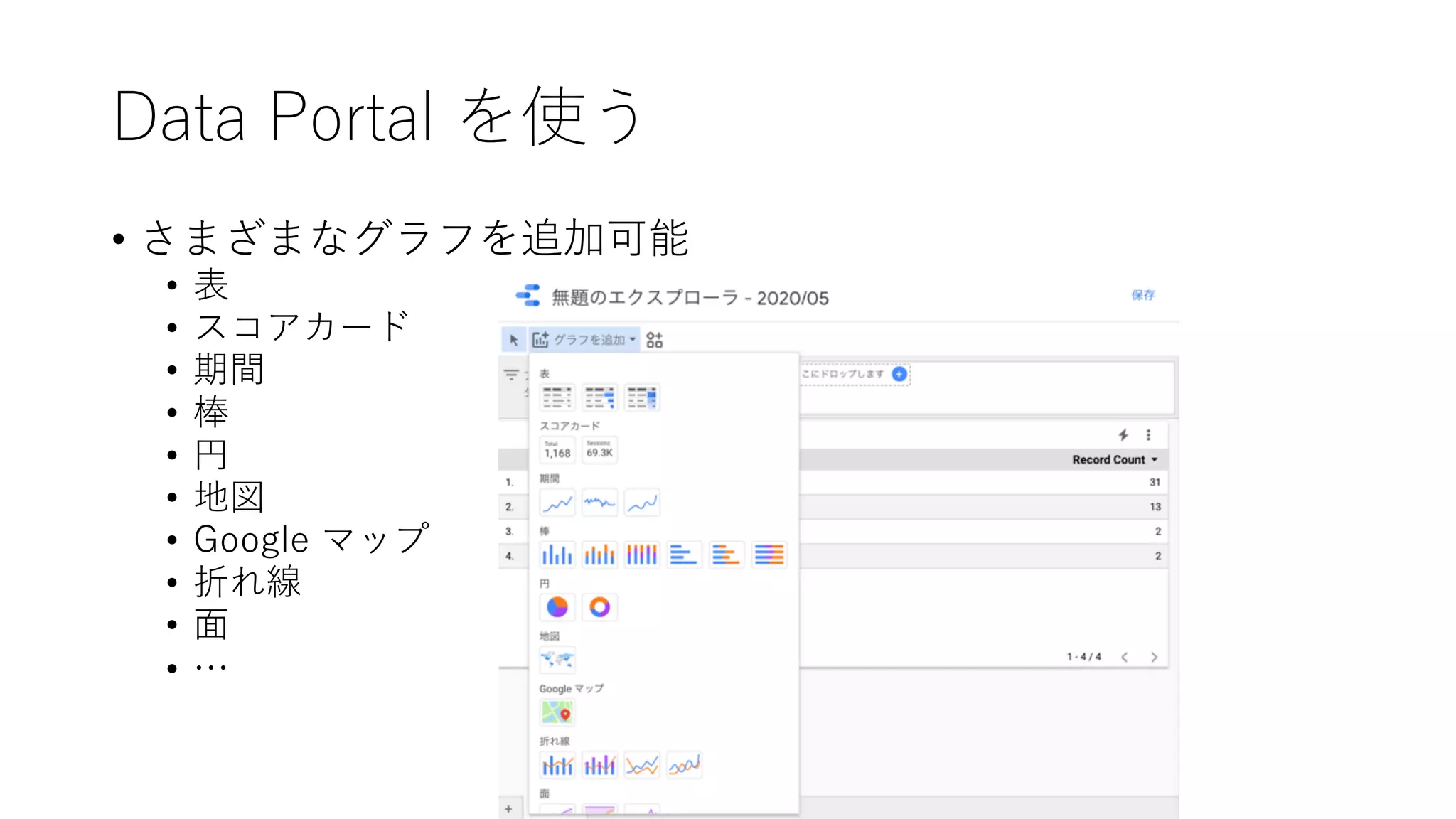
Task: Pick the first time series chart icon
Action: coord(557,503)
